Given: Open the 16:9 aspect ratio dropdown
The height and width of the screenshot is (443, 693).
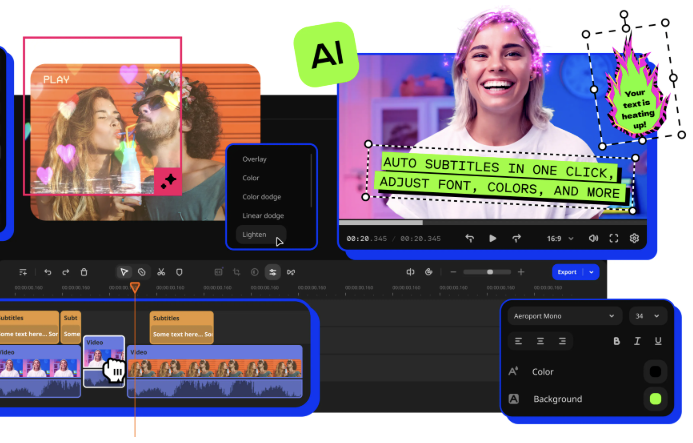Looking at the screenshot, I should pyautogui.click(x=558, y=239).
